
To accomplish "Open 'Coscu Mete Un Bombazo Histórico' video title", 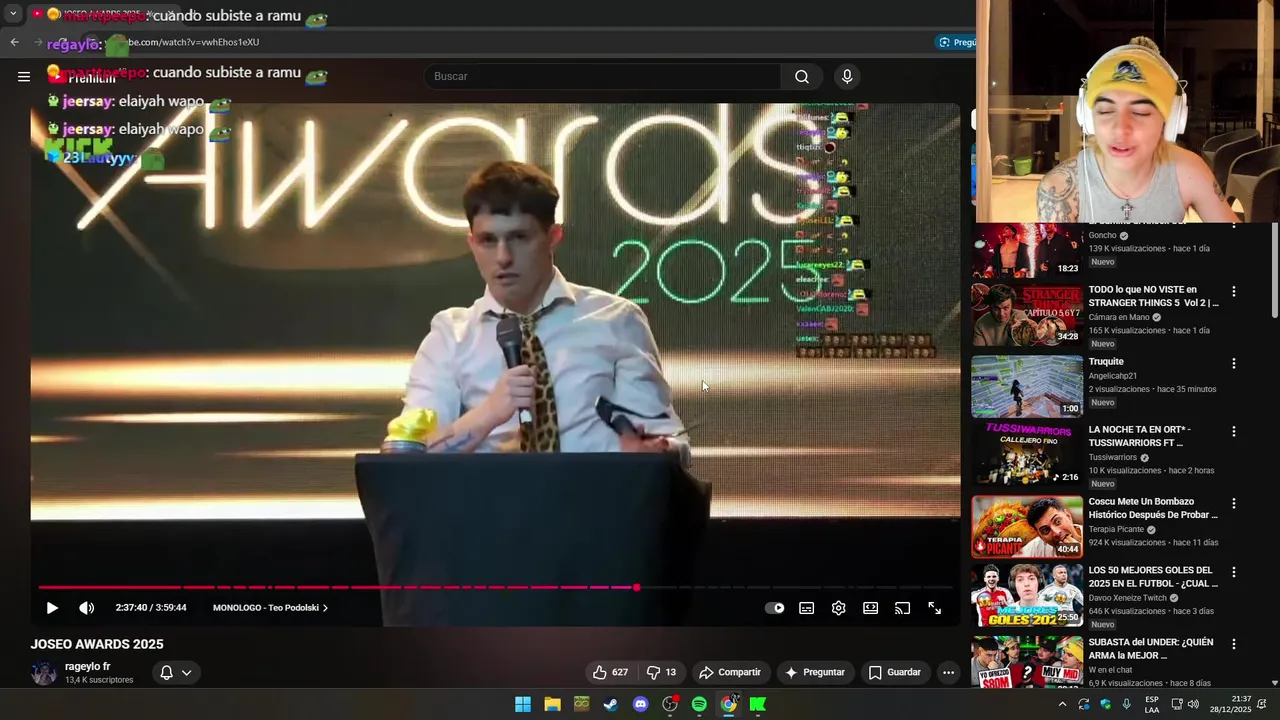I will 1153,508.
